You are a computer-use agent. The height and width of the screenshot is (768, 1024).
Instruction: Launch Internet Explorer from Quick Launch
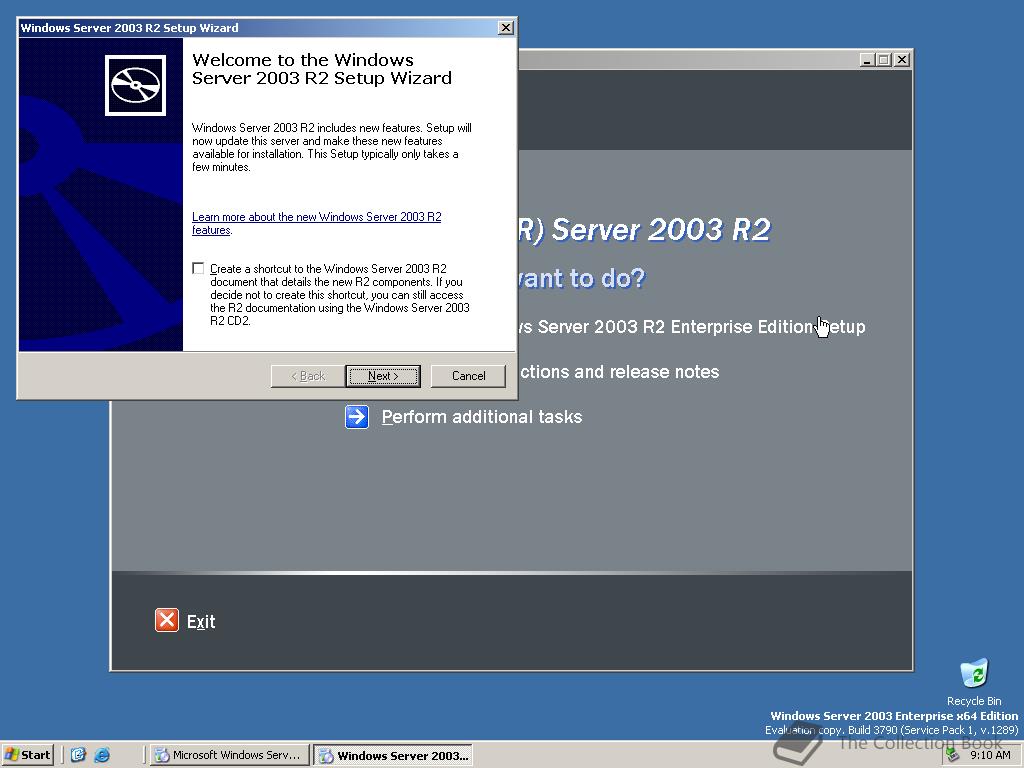[x=102, y=755]
